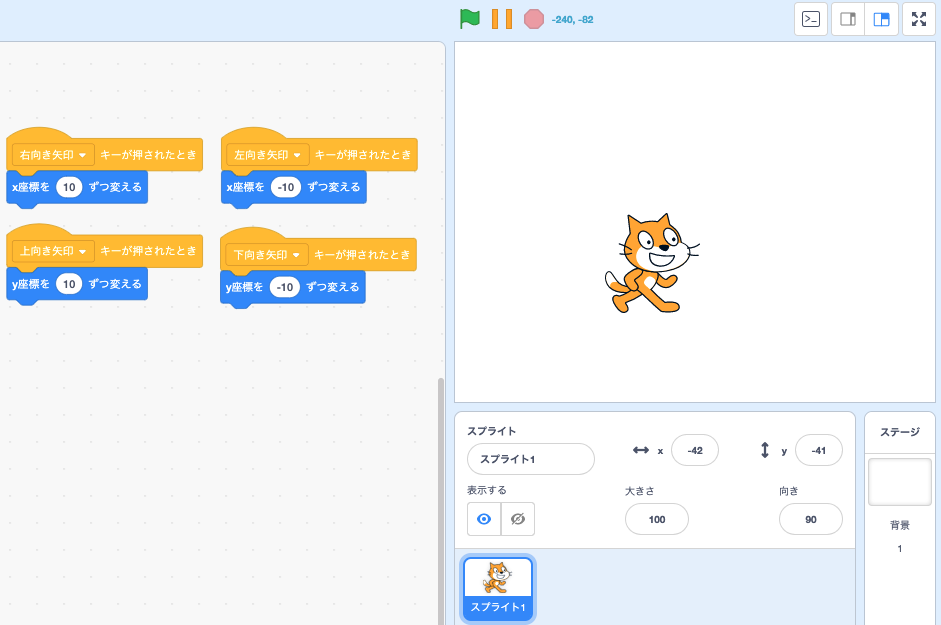Click the 背景 label under stage
The image size is (941, 625).
pyautogui.click(x=900, y=525)
